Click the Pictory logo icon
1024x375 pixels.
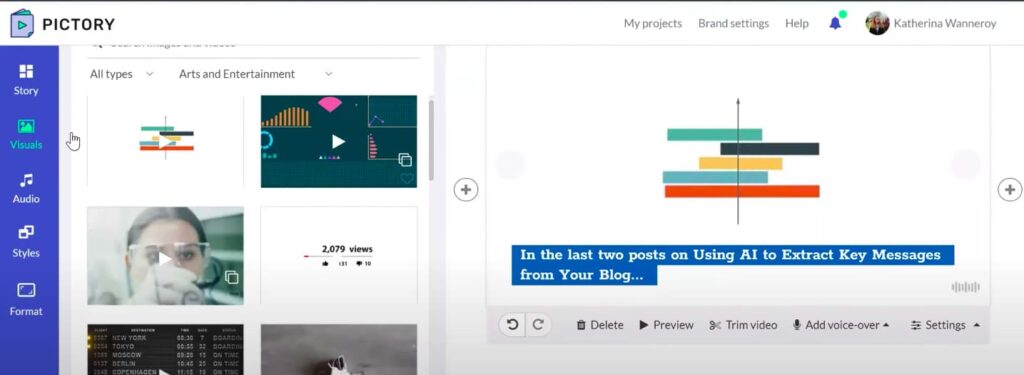(22, 24)
